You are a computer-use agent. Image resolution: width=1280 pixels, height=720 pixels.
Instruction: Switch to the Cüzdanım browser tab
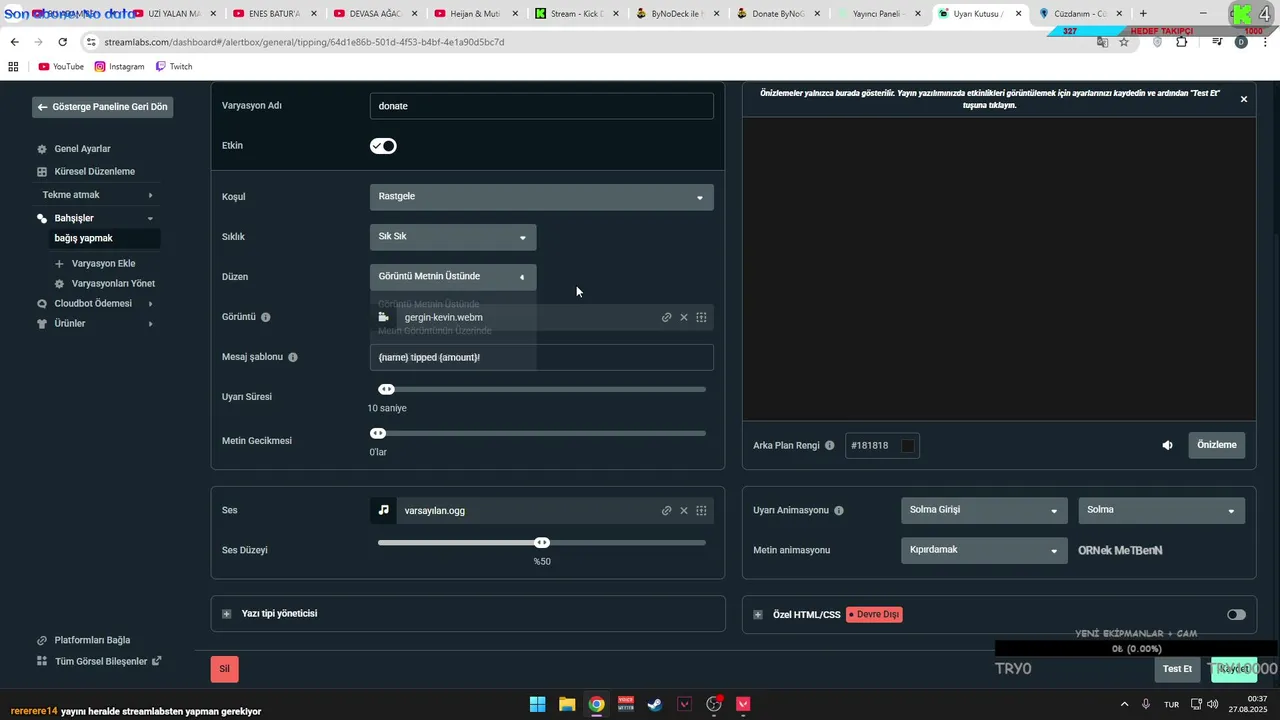(1079, 14)
